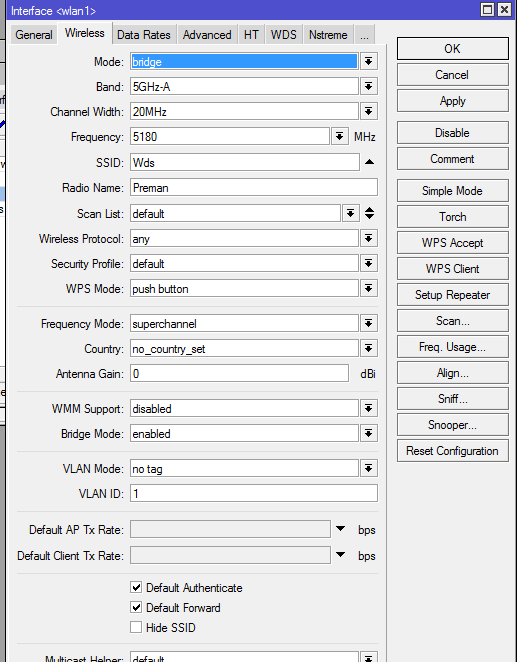The height and width of the screenshot is (662, 517).
Task: Click the WPS Accept button
Action: click(x=452, y=243)
